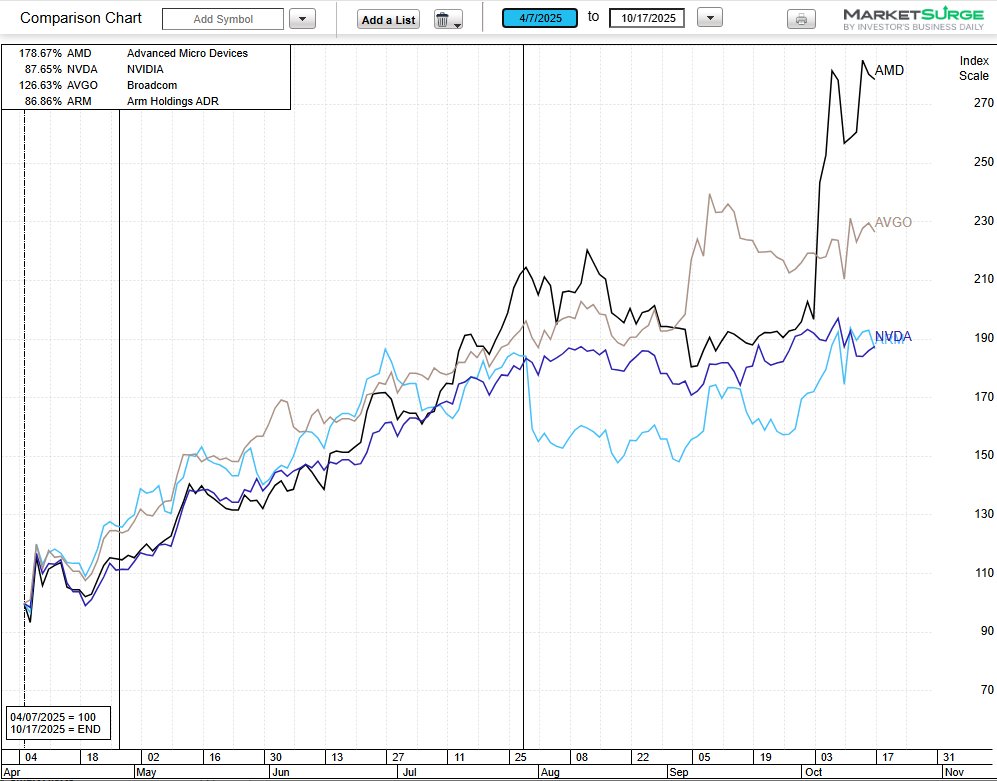The image size is (997, 781).
Task: Click the Broadcom company name
Action: pyautogui.click(x=152, y=85)
